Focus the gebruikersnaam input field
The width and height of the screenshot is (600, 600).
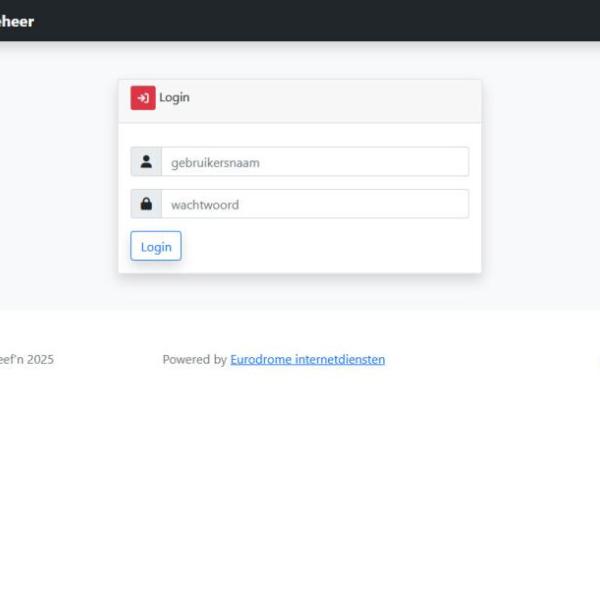(314, 162)
